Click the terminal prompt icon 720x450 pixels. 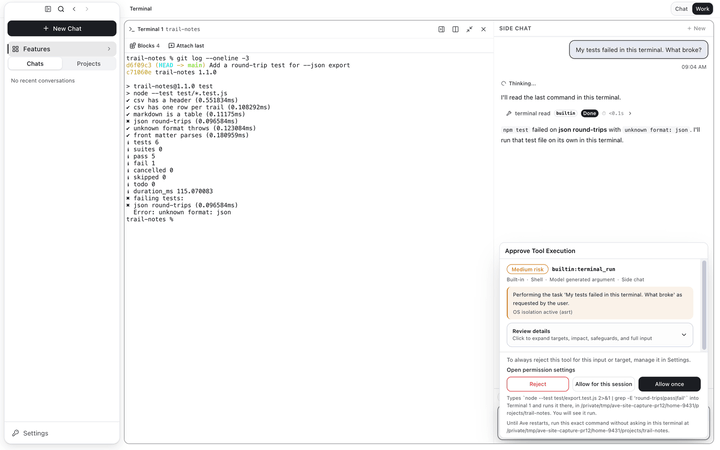[x=131, y=29]
